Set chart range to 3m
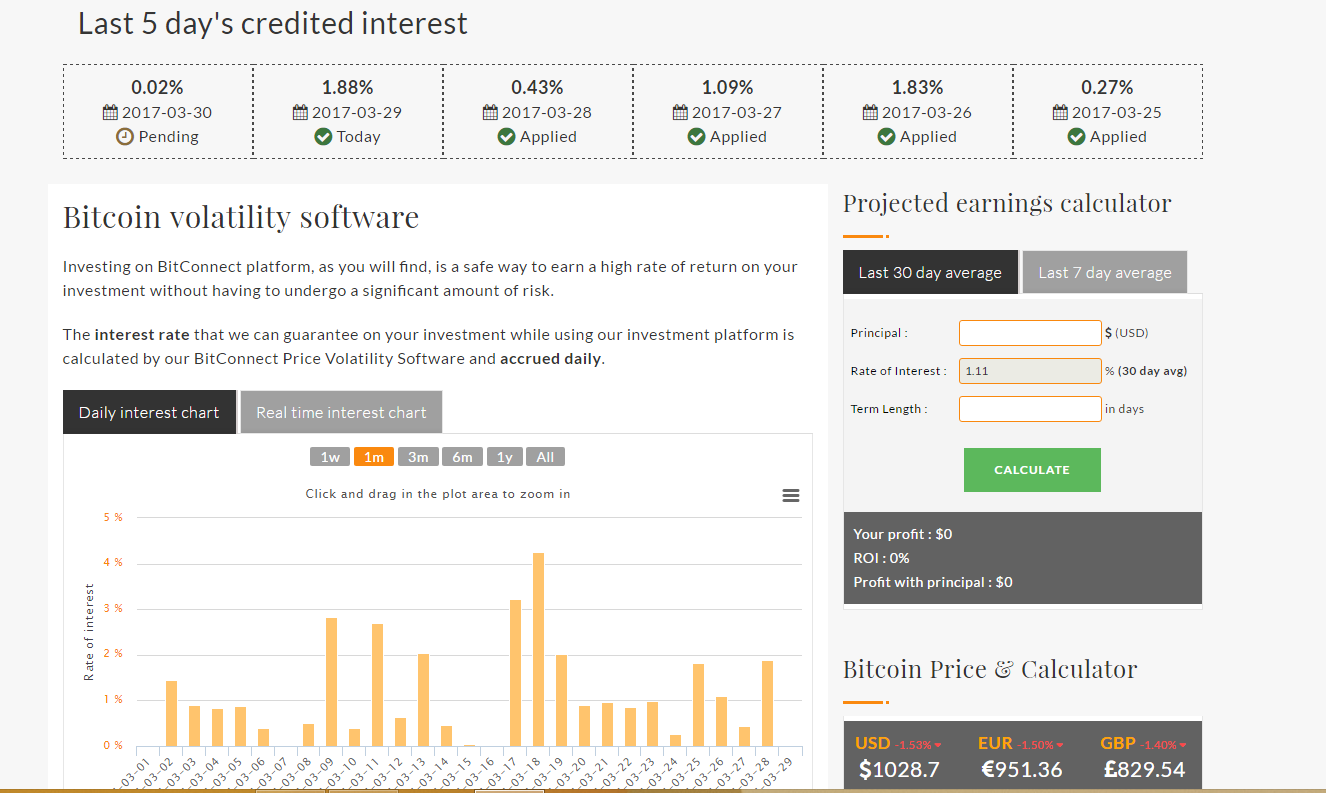This screenshot has height=793, width=1326. [x=418, y=457]
